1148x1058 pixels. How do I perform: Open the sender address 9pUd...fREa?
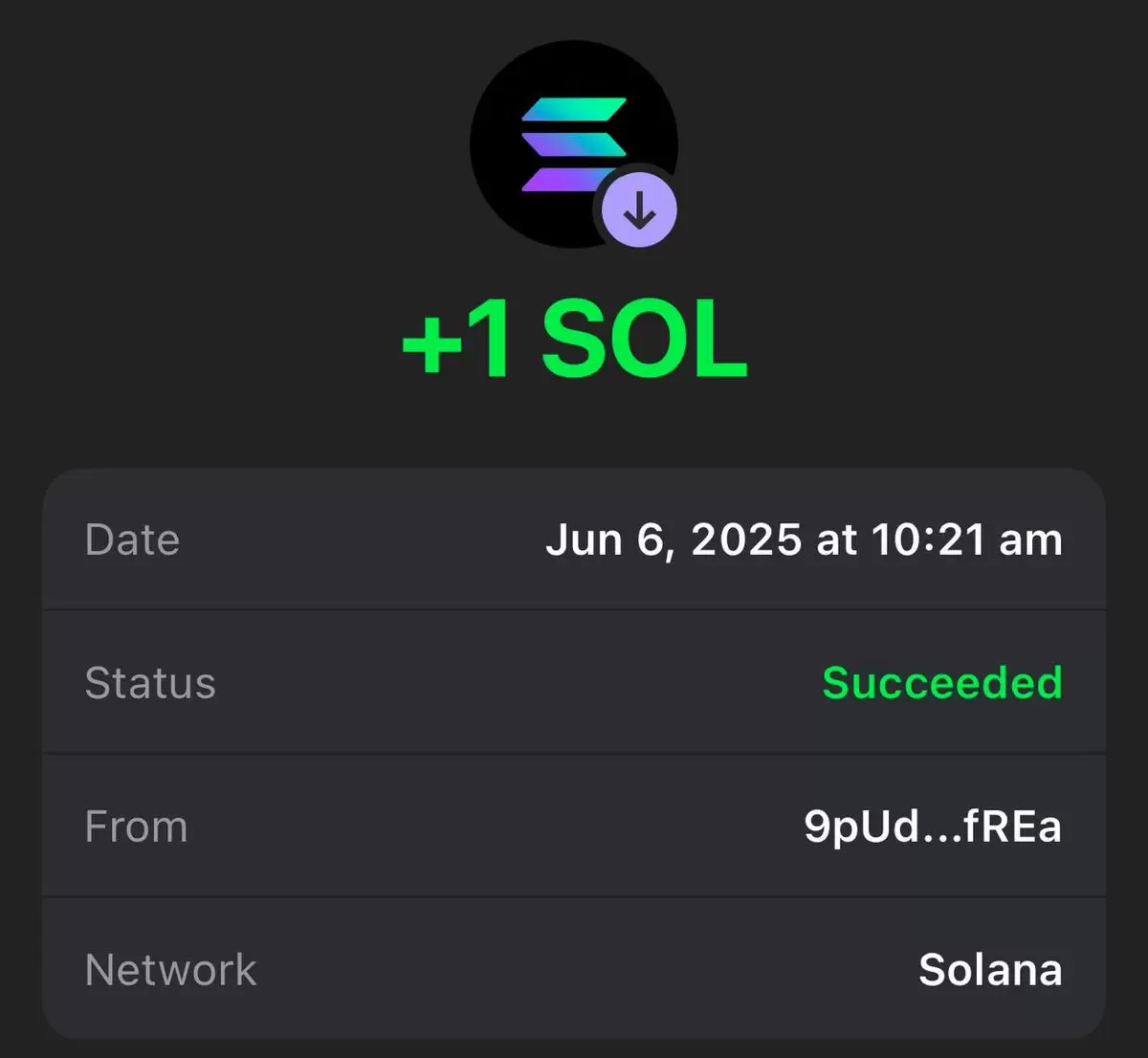933,827
